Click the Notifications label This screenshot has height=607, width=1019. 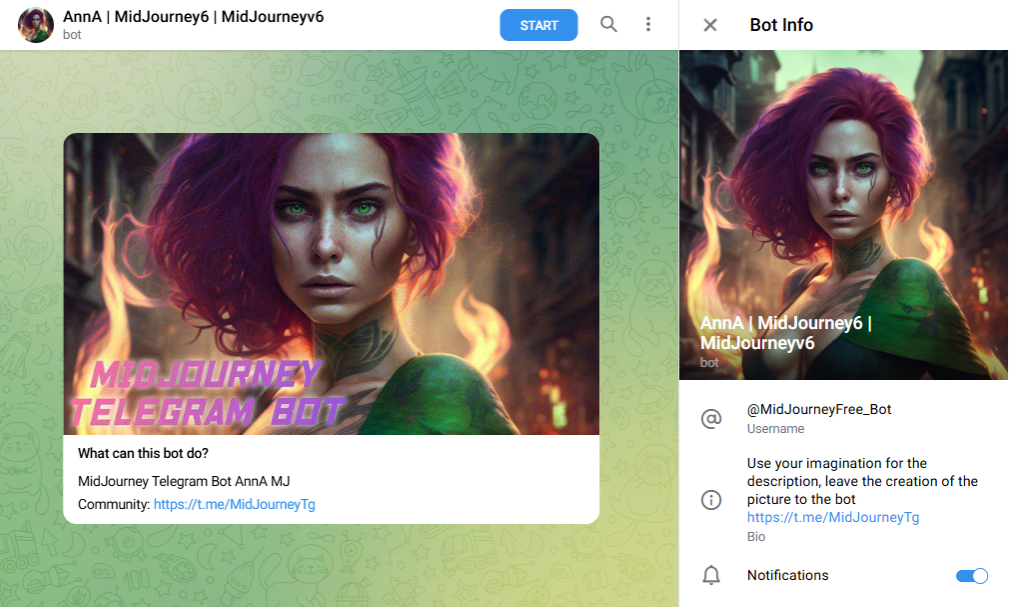(x=788, y=575)
